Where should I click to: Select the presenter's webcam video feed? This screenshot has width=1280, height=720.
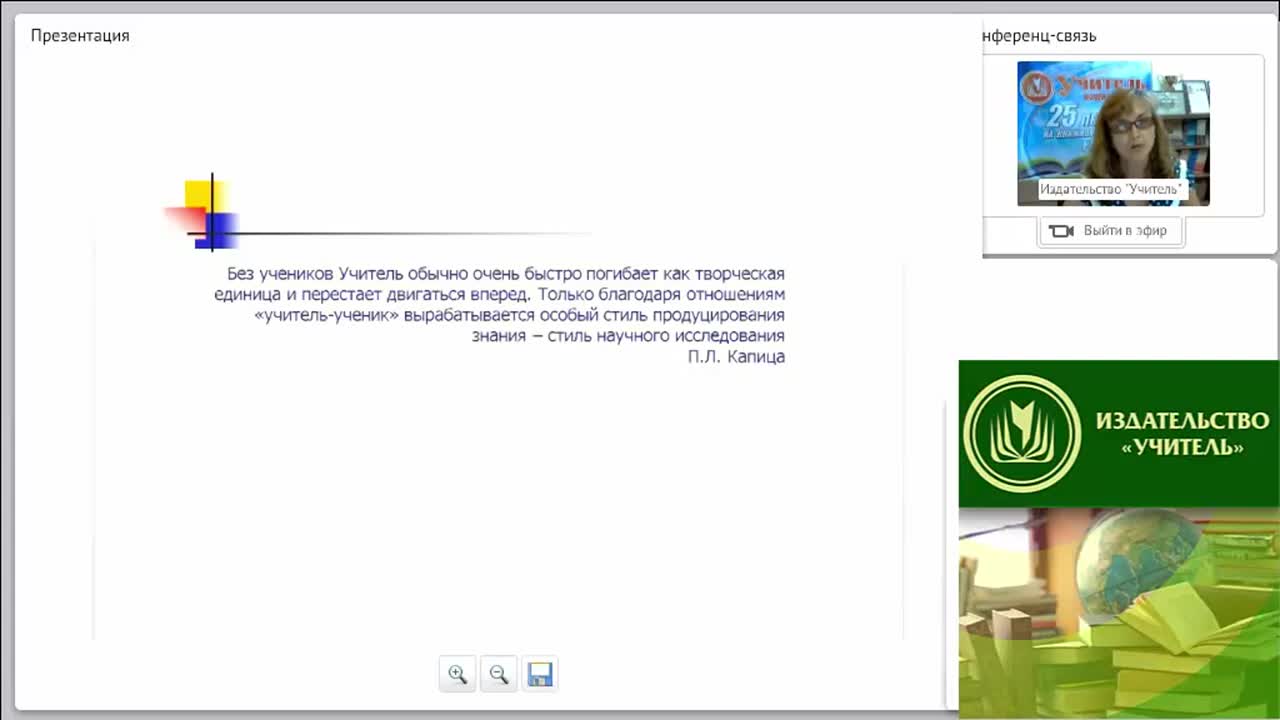[1113, 133]
